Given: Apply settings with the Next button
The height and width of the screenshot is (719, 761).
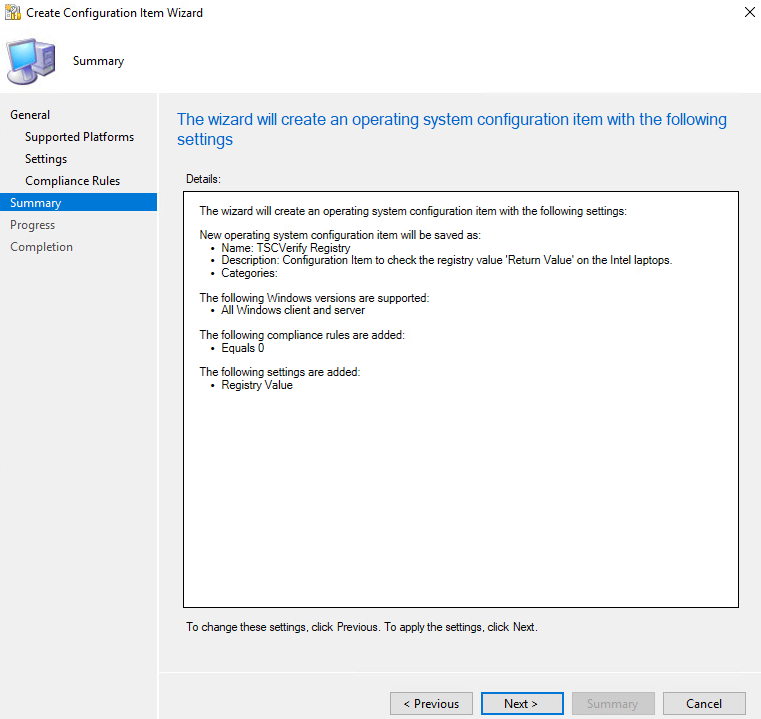Looking at the screenshot, I should [x=522, y=703].
